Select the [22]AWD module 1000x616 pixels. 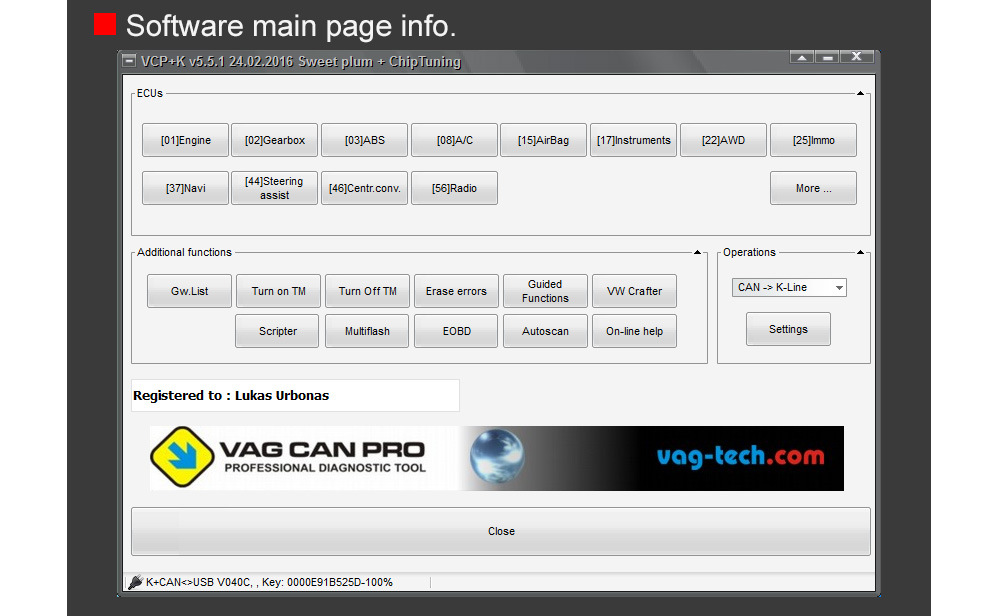tap(723, 140)
